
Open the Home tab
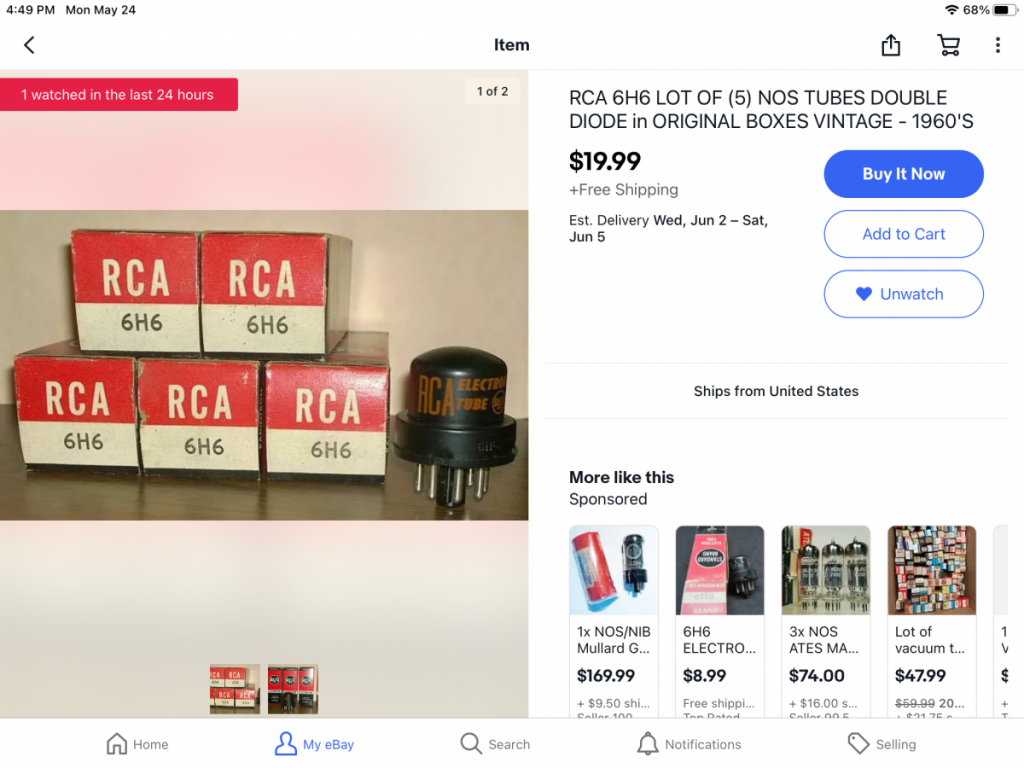137,744
